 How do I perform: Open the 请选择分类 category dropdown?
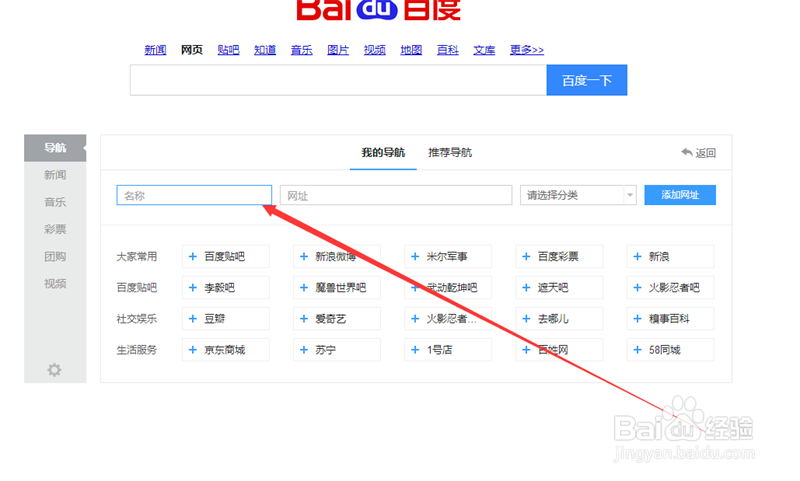coord(578,195)
